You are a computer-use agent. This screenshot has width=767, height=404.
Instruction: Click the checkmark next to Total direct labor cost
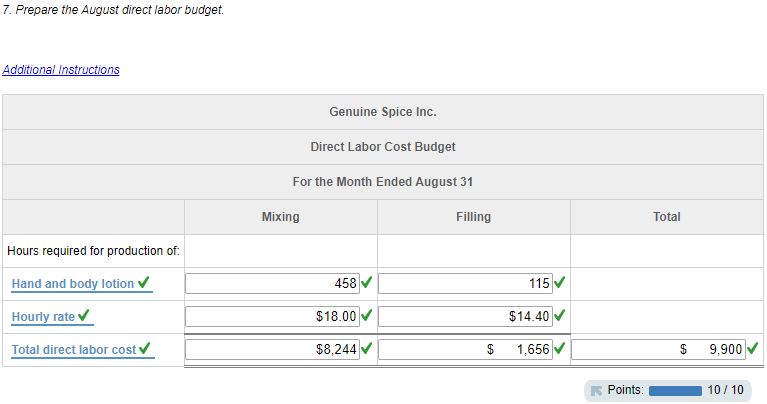coord(146,349)
